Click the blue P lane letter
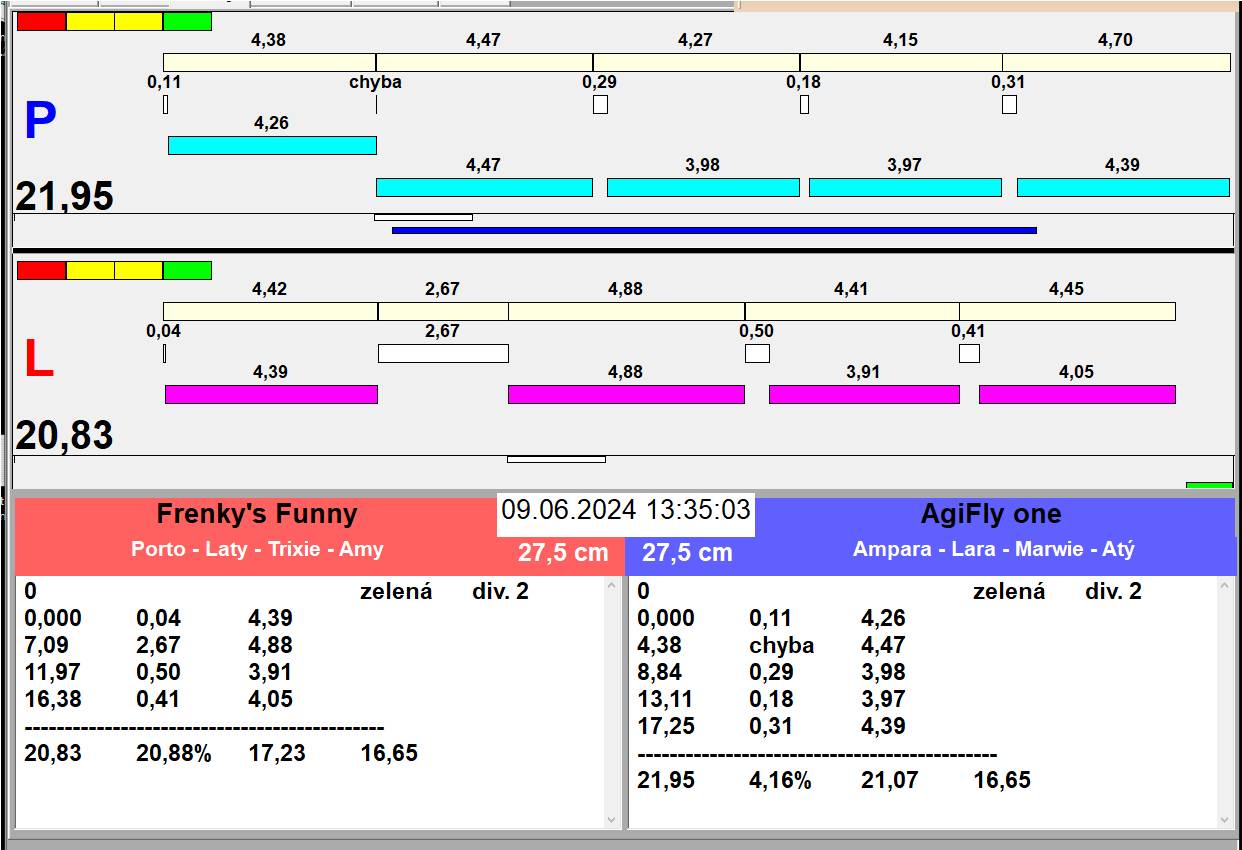The width and height of the screenshot is (1242, 850). point(40,122)
